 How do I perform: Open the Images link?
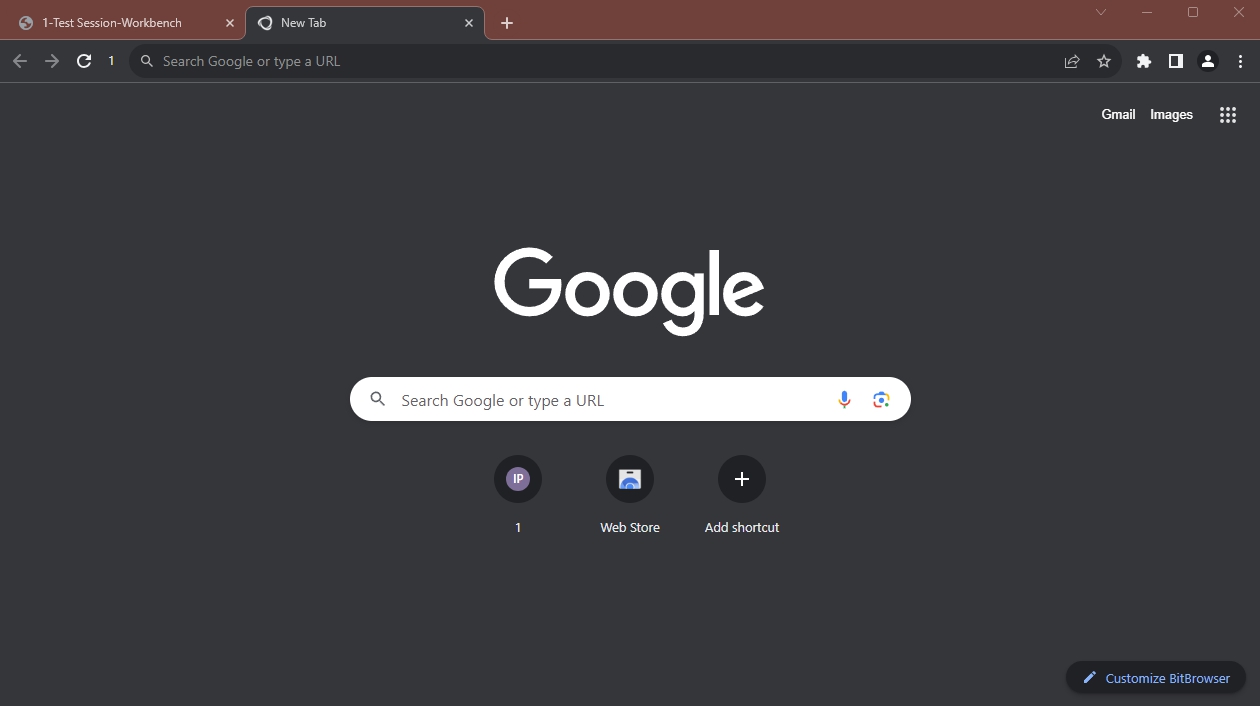[x=1171, y=115]
